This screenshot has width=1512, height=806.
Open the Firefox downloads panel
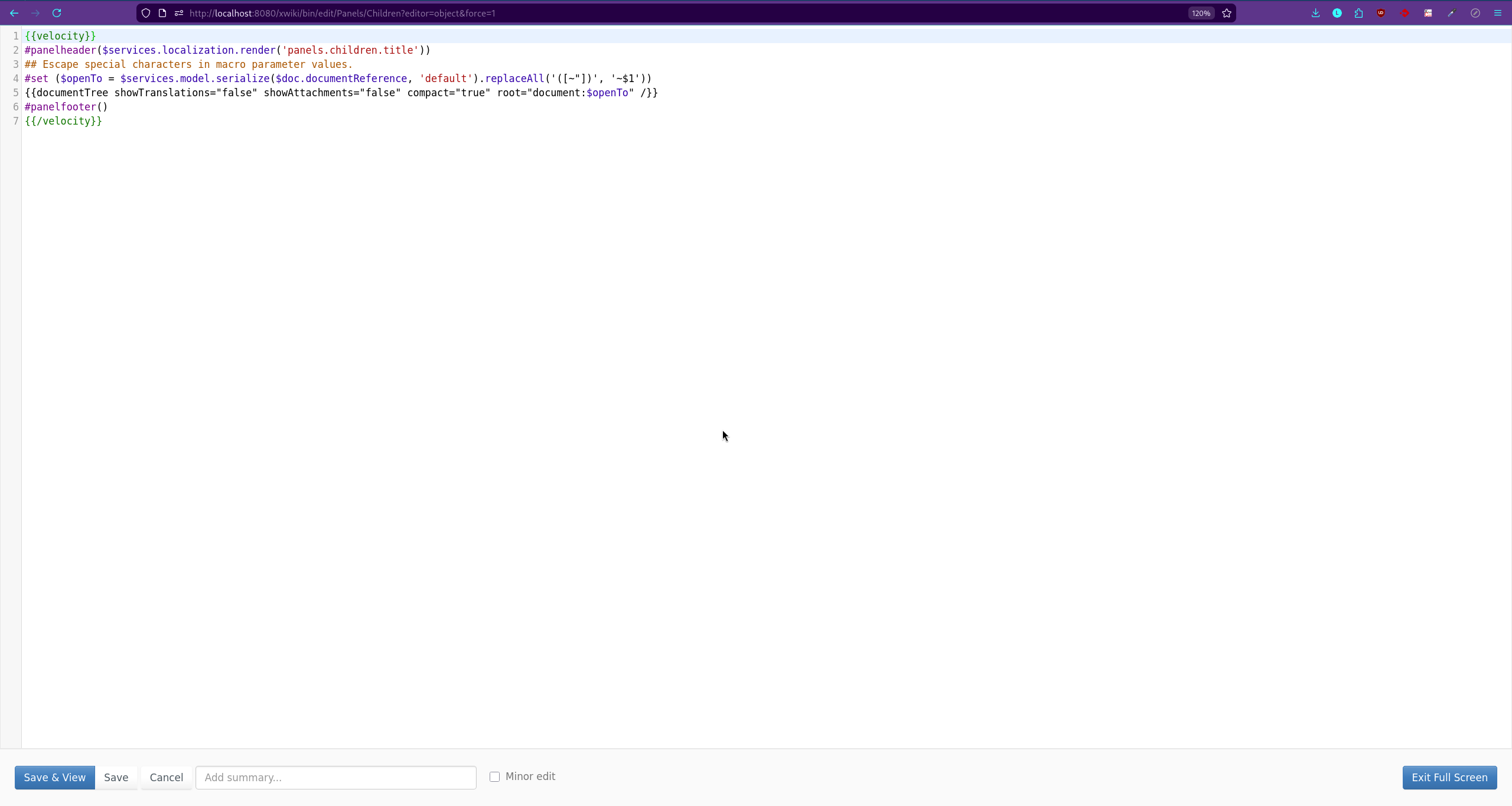(x=1315, y=13)
